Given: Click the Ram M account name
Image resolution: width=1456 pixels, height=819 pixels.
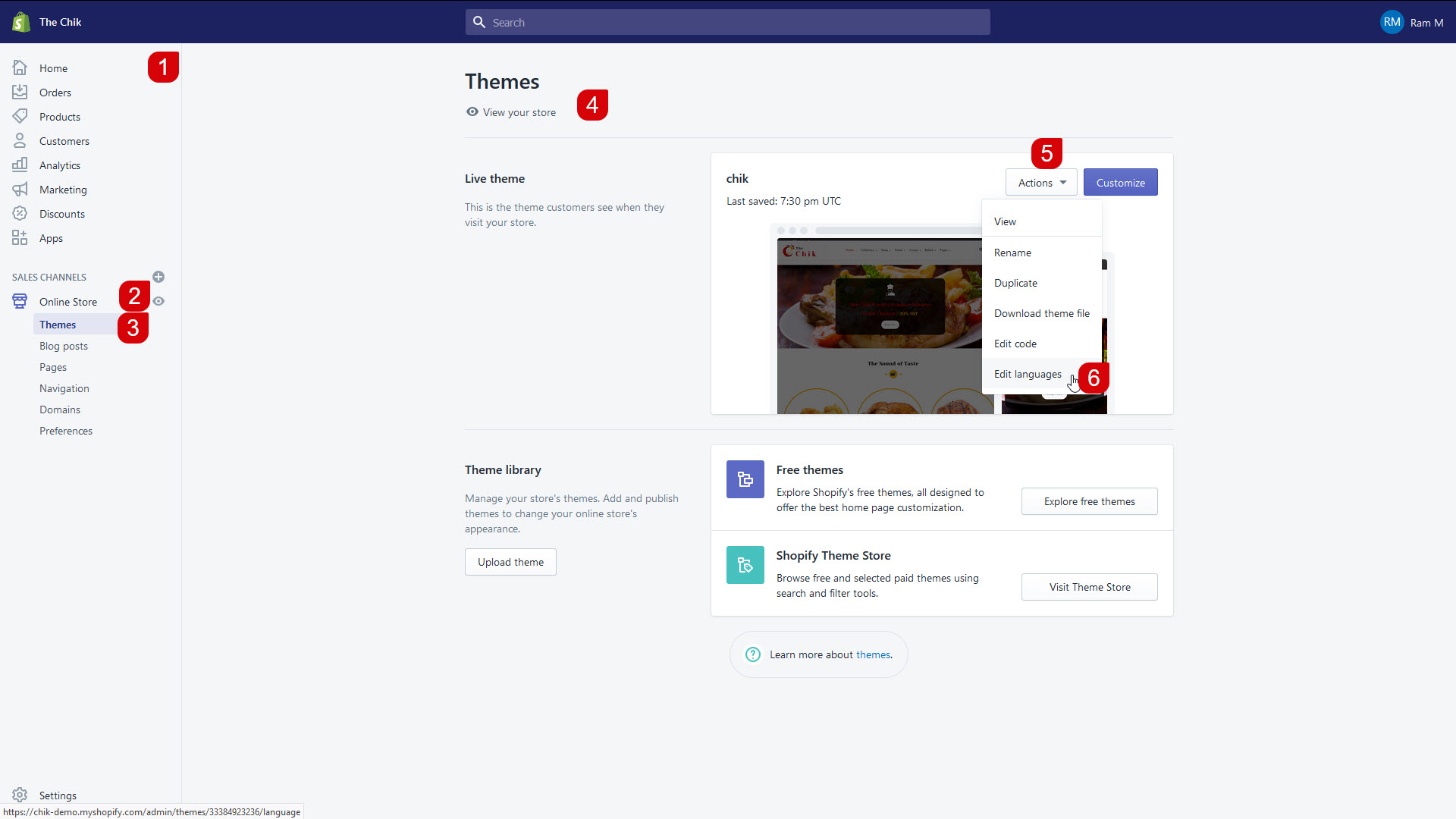Looking at the screenshot, I should [x=1426, y=23].
